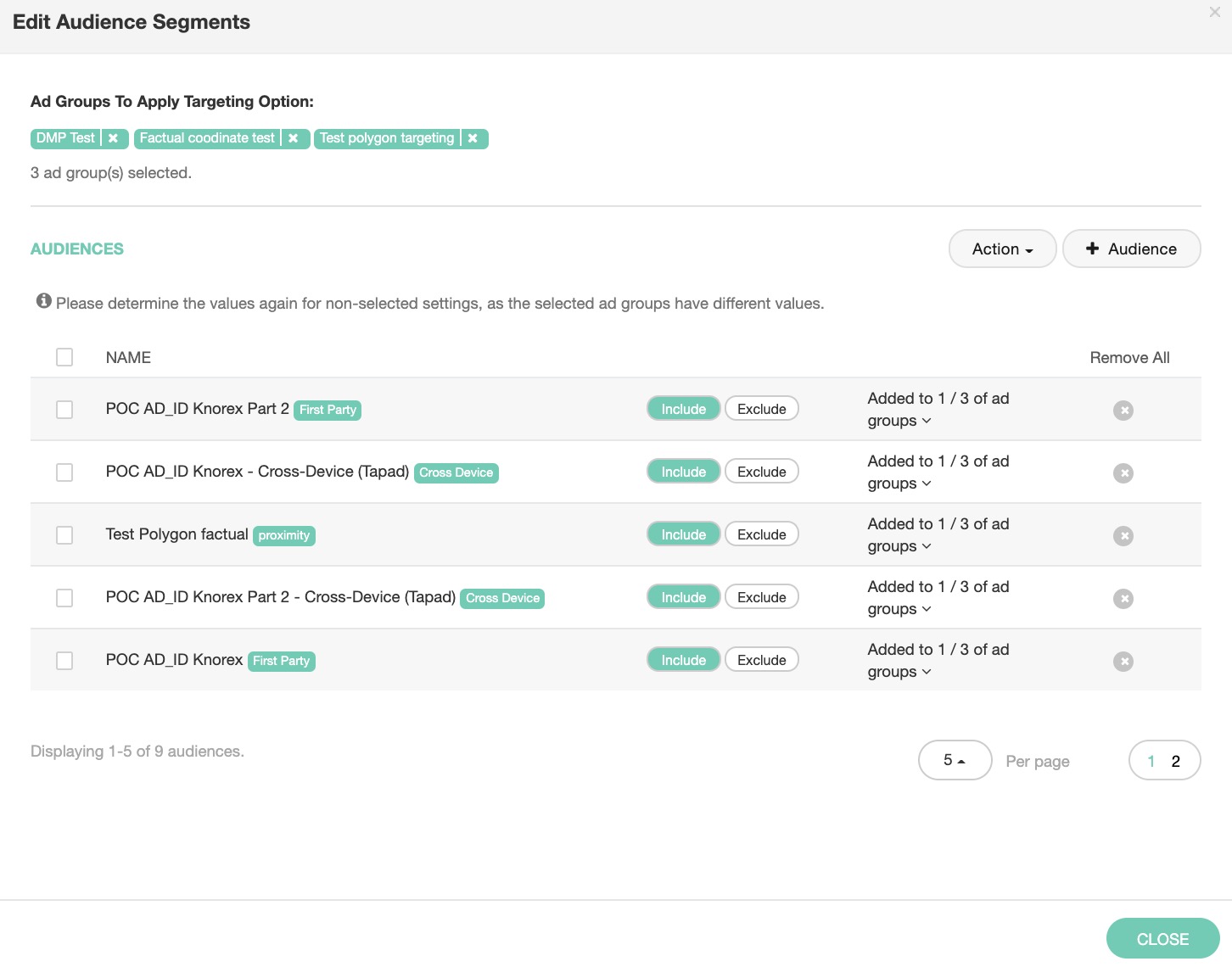Remove POC AD_ID Knorex - Cross-Device (Tapad) audience
The width and height of the screenshot is (1232, 967).
click(1123, 473)
